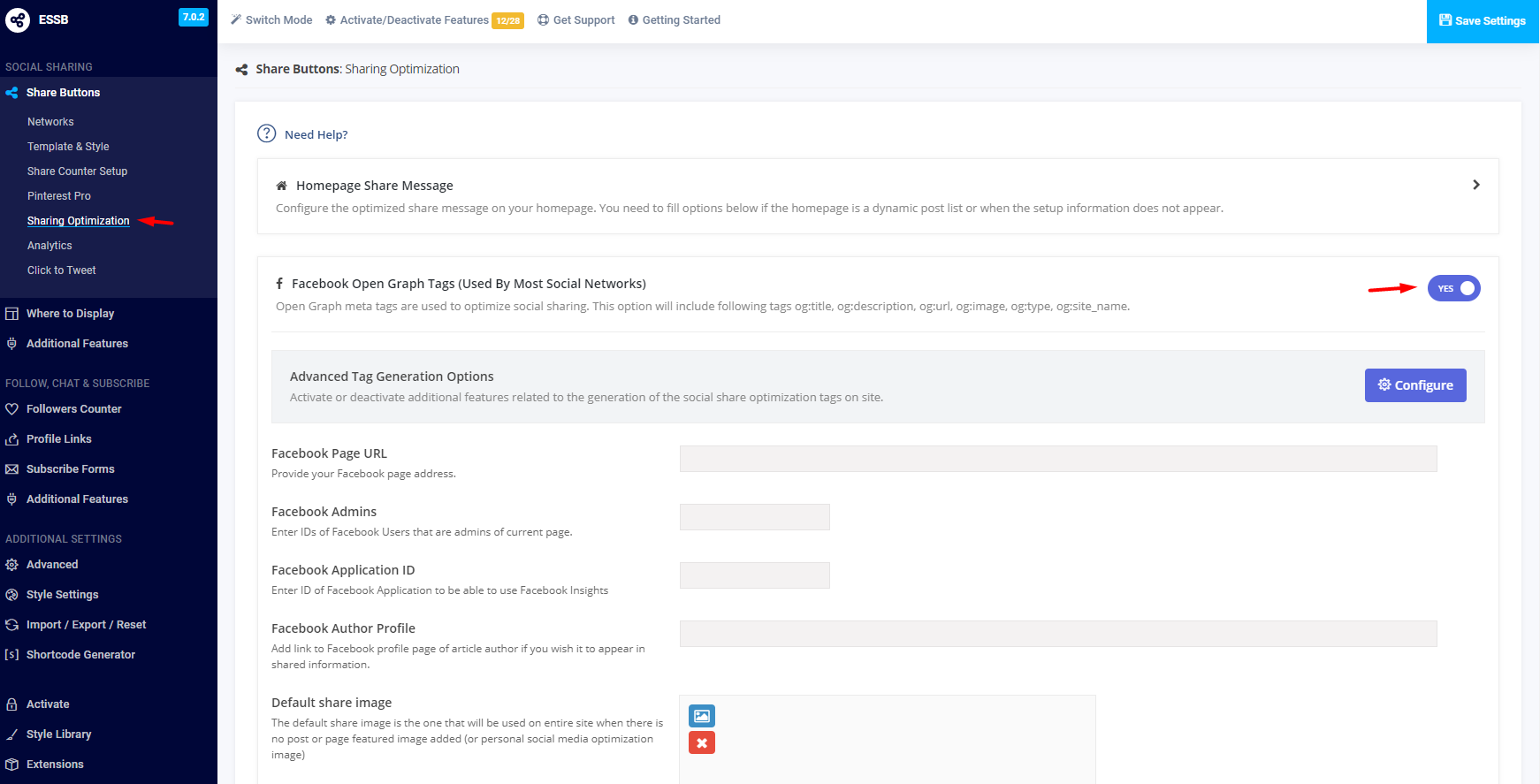Click the Extensions box icon in sidebar
1540x784 pixels.
tap(12, 765)
